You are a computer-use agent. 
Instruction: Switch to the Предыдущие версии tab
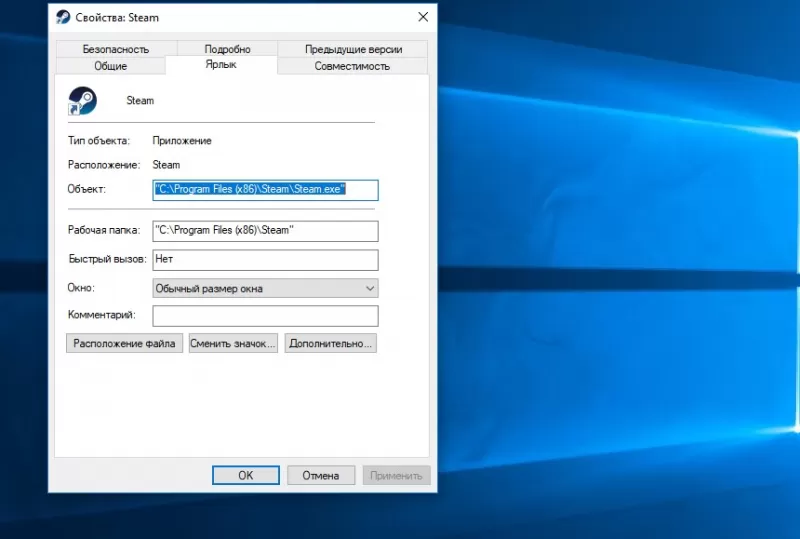353,49
